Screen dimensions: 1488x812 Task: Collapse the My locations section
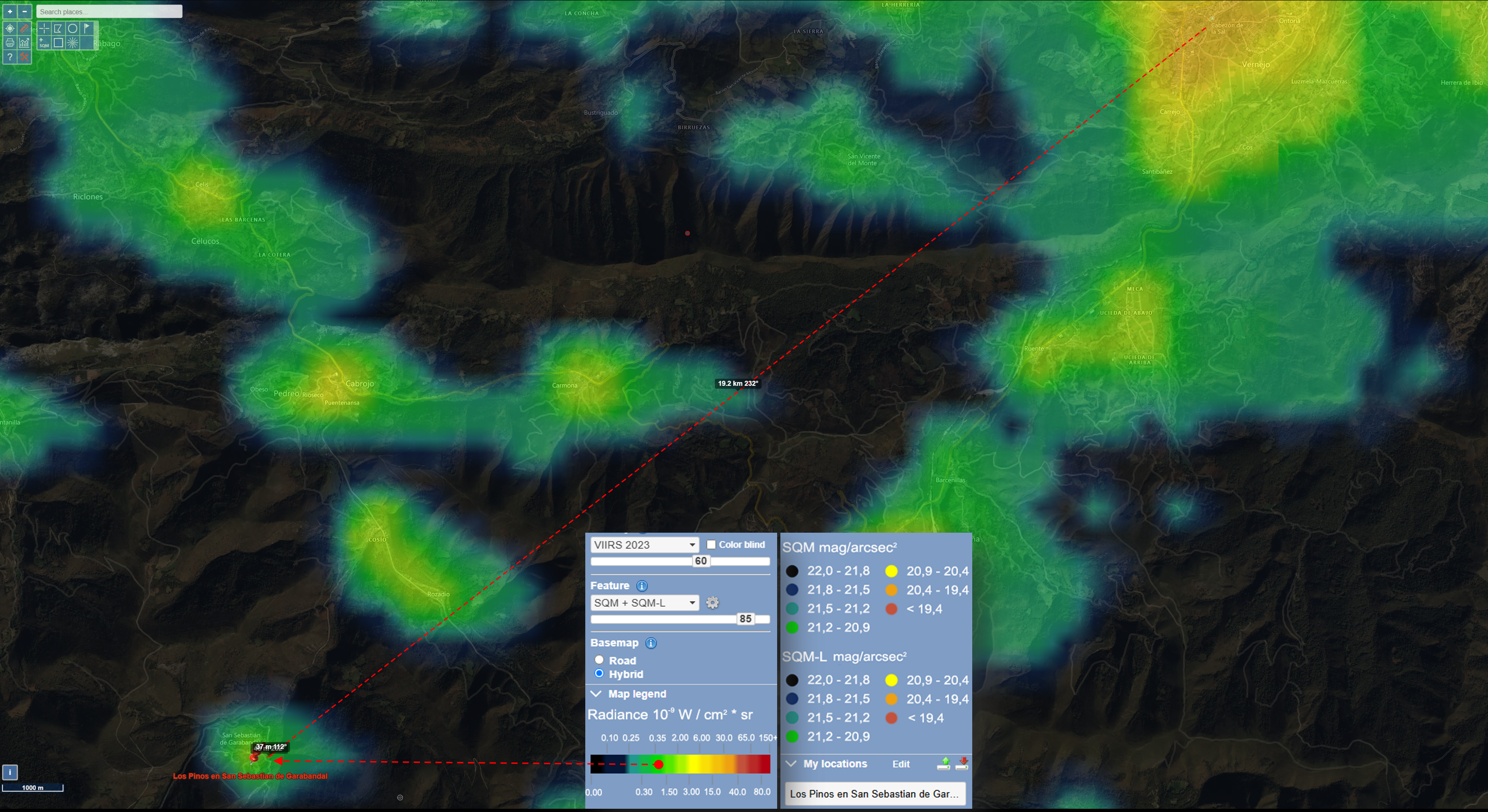pos(791,763)
